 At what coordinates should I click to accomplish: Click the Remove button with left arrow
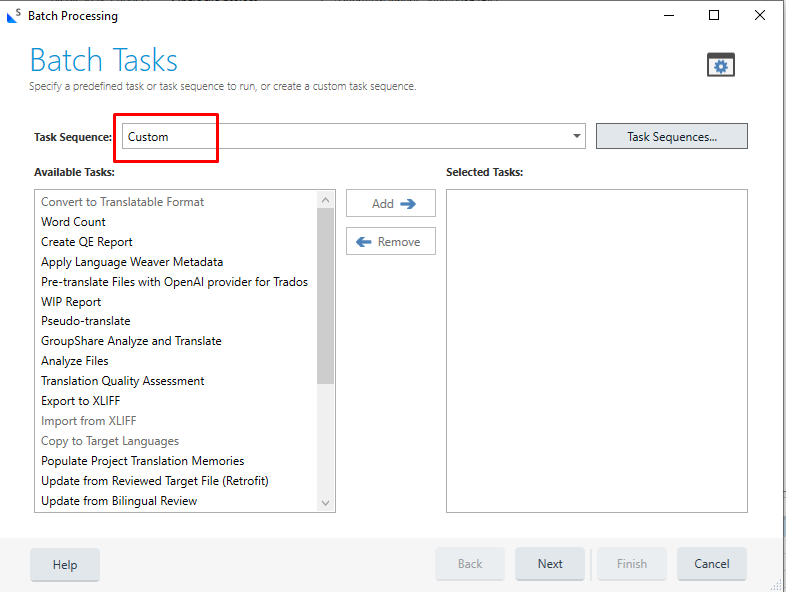(x=391, y=242)
